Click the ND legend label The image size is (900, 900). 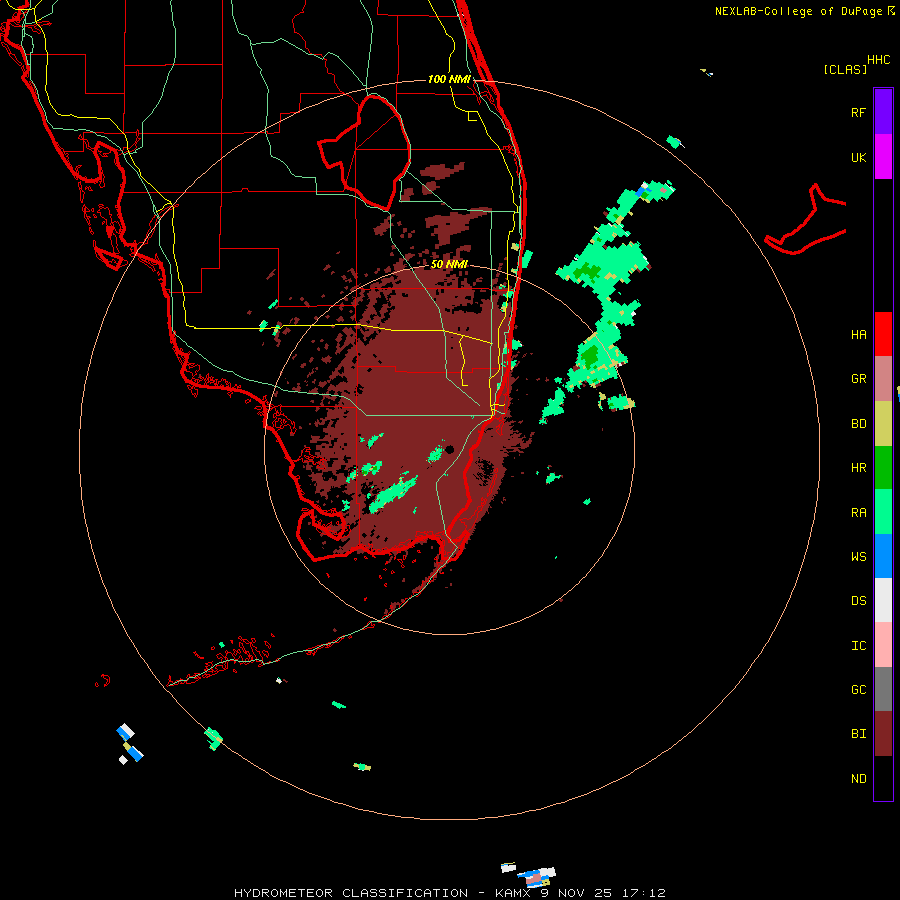tap(858, 779)
